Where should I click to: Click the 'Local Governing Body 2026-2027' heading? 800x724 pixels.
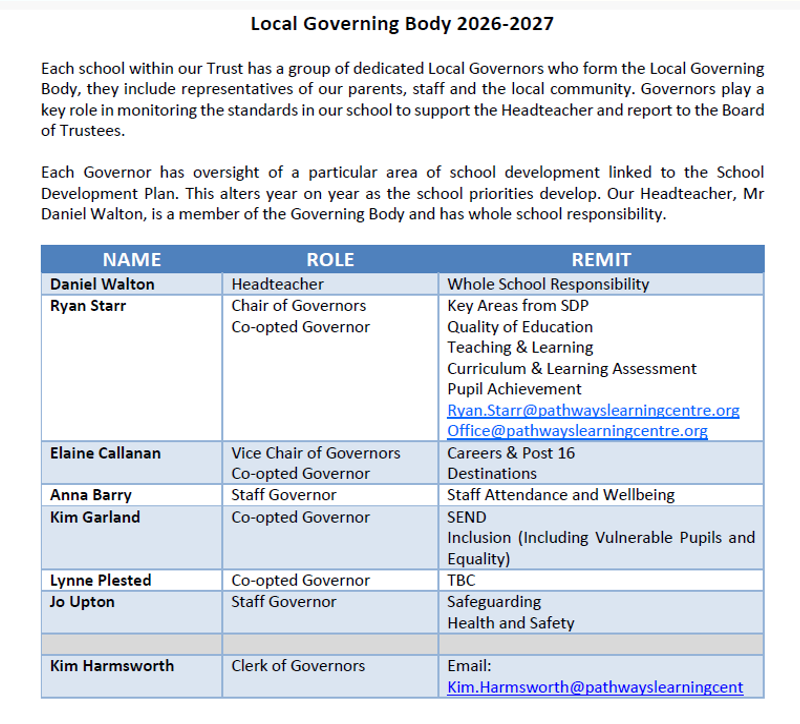click(x=402, y=24)
